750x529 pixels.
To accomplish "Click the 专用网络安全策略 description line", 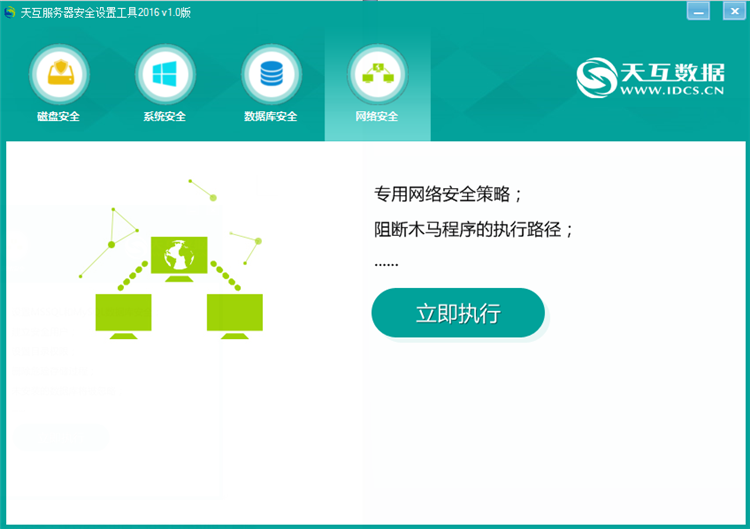I will [448, 194].
